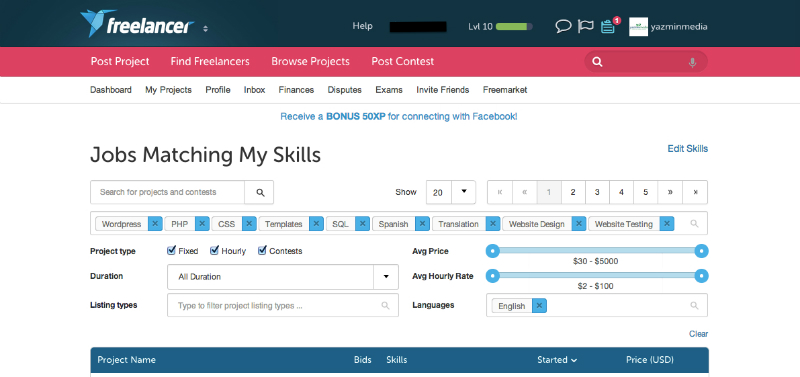This screenshot has width=800, height=377.
Task: Toggle the Hourly project type checkbox
Action: [215, 250]
